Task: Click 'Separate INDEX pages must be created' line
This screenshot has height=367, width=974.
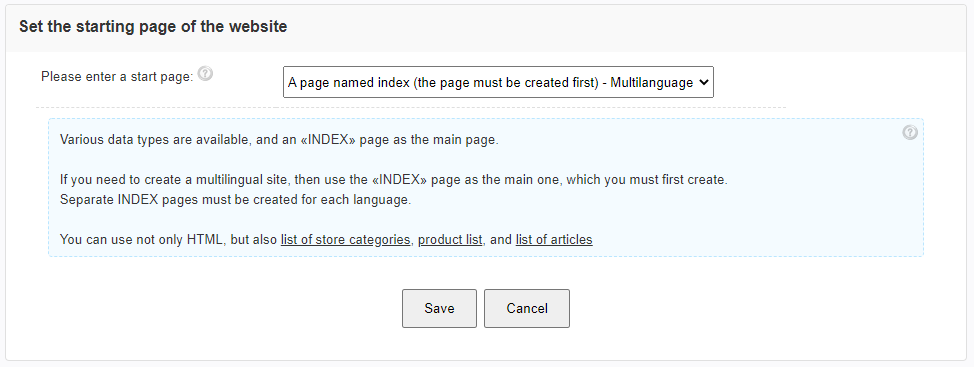Action: tap(235, 201)
